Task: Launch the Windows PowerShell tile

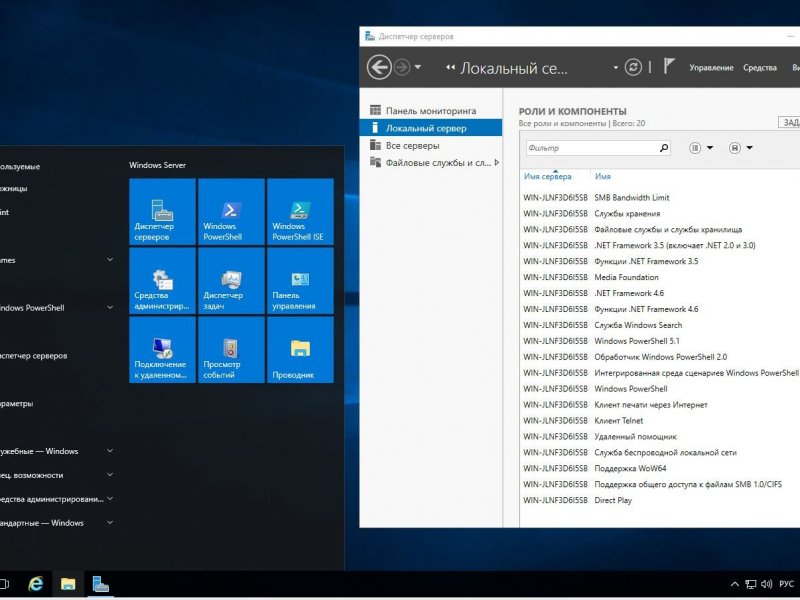Action: tap(231, 212)
